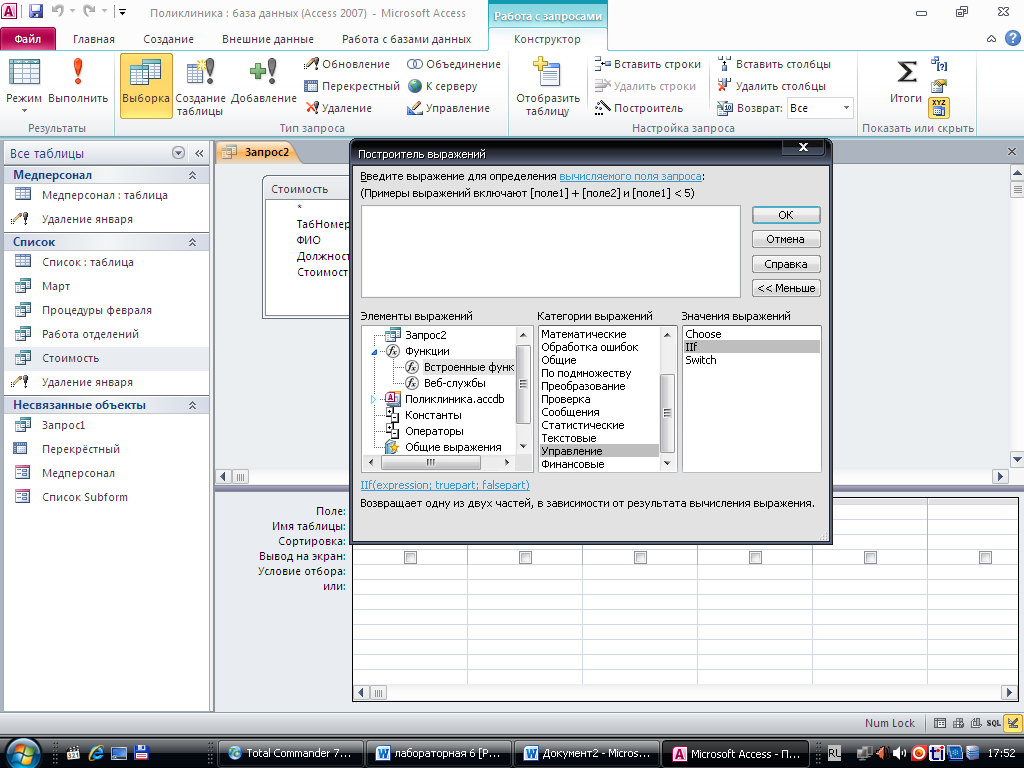This screenshot has width=1024, height=768.
Task: Click Управление data-definition query
Action: click(x=448, y=108)
